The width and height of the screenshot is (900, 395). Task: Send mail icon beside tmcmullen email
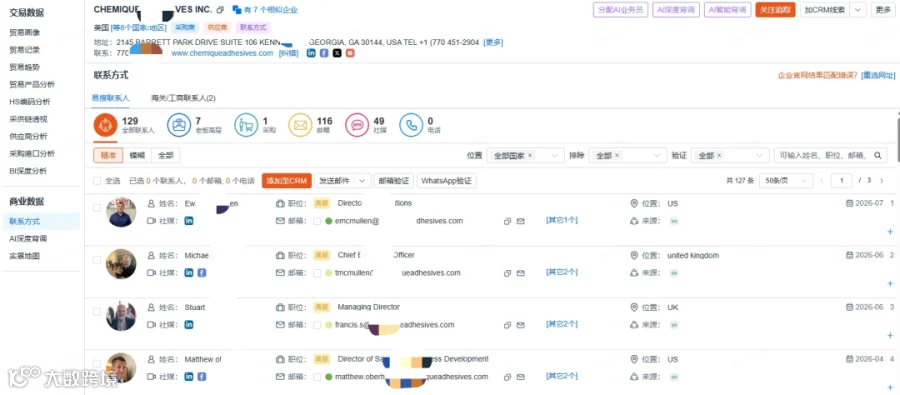521,273
